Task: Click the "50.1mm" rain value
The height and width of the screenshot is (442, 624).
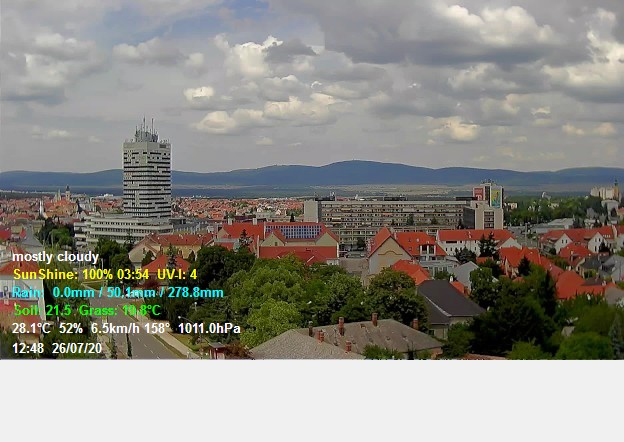Action: 131,293
